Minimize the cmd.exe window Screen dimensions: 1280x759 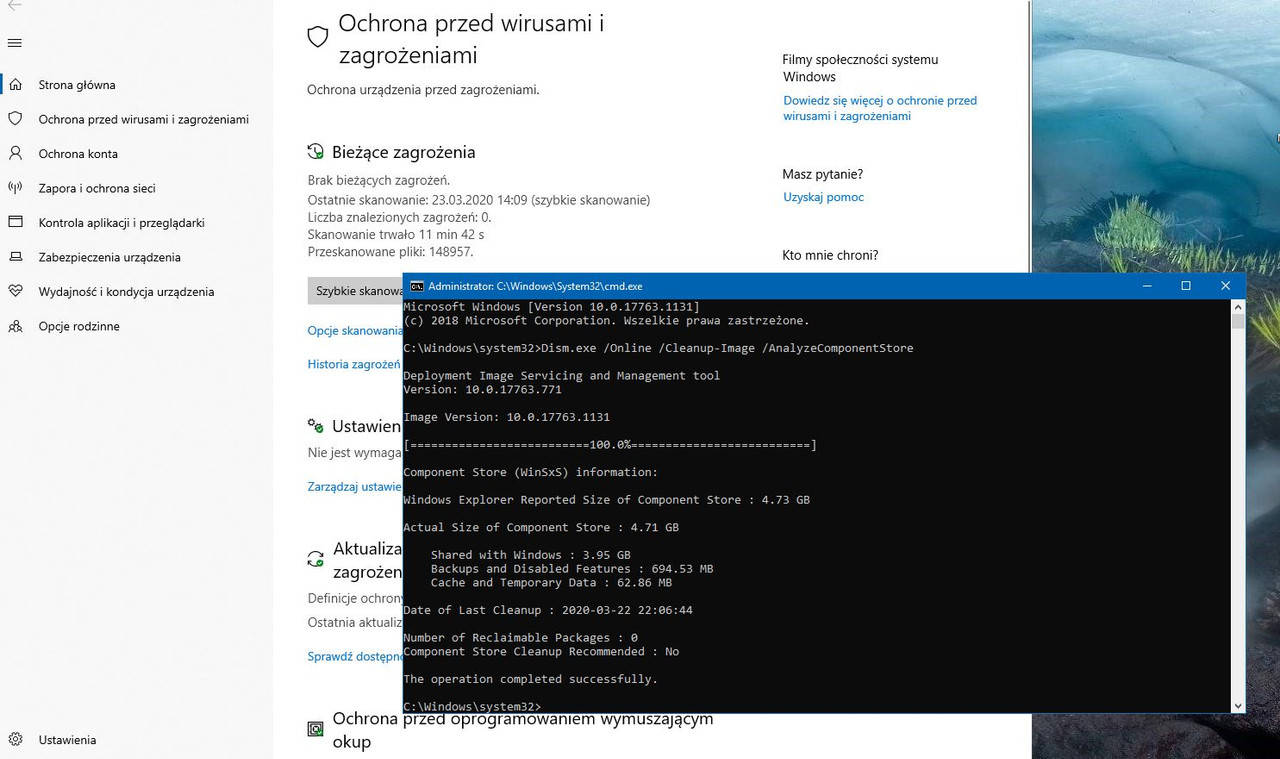pyautogui.click(x=1146, y=286)
